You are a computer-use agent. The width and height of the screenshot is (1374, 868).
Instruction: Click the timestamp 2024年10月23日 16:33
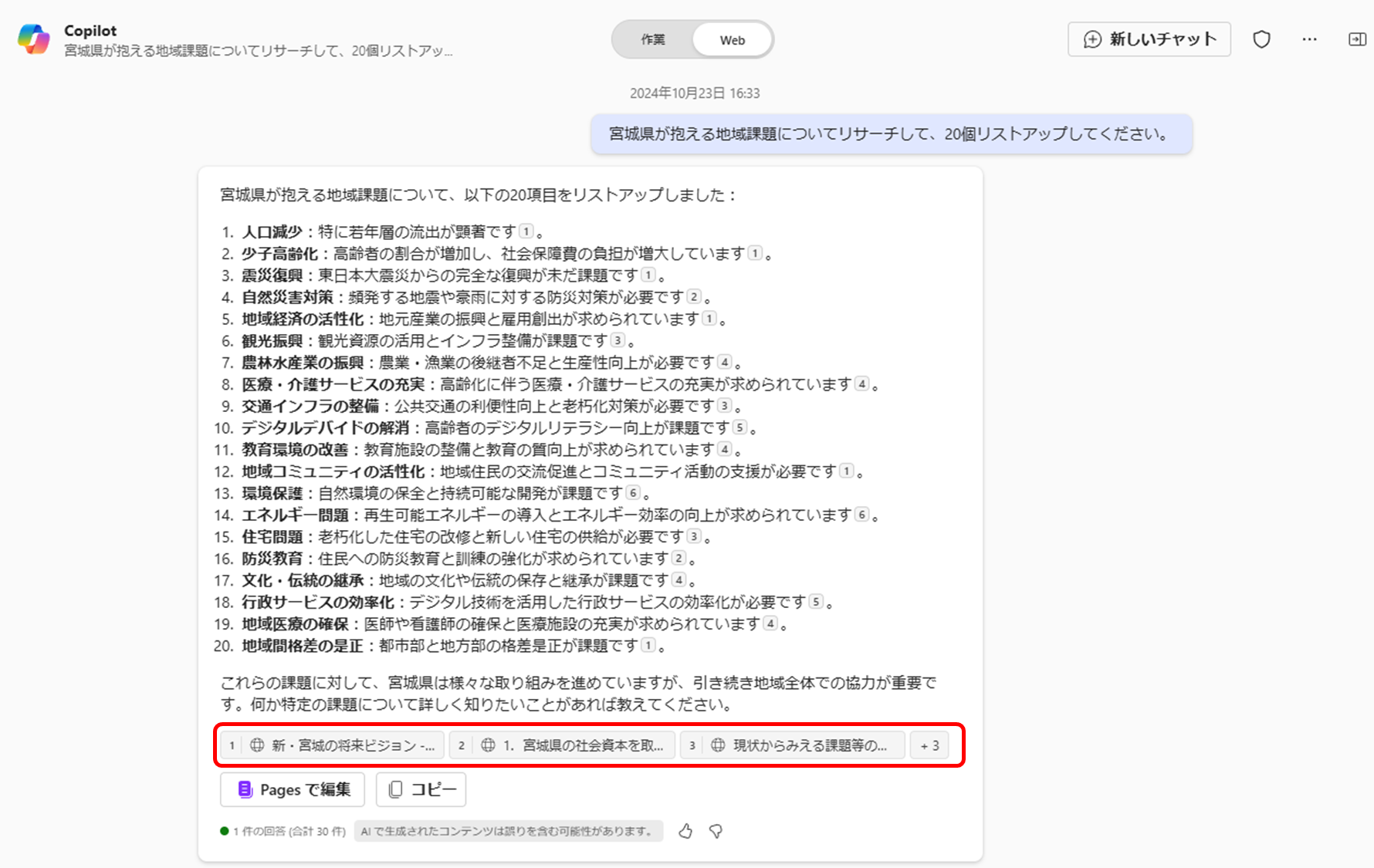[695, 93]
